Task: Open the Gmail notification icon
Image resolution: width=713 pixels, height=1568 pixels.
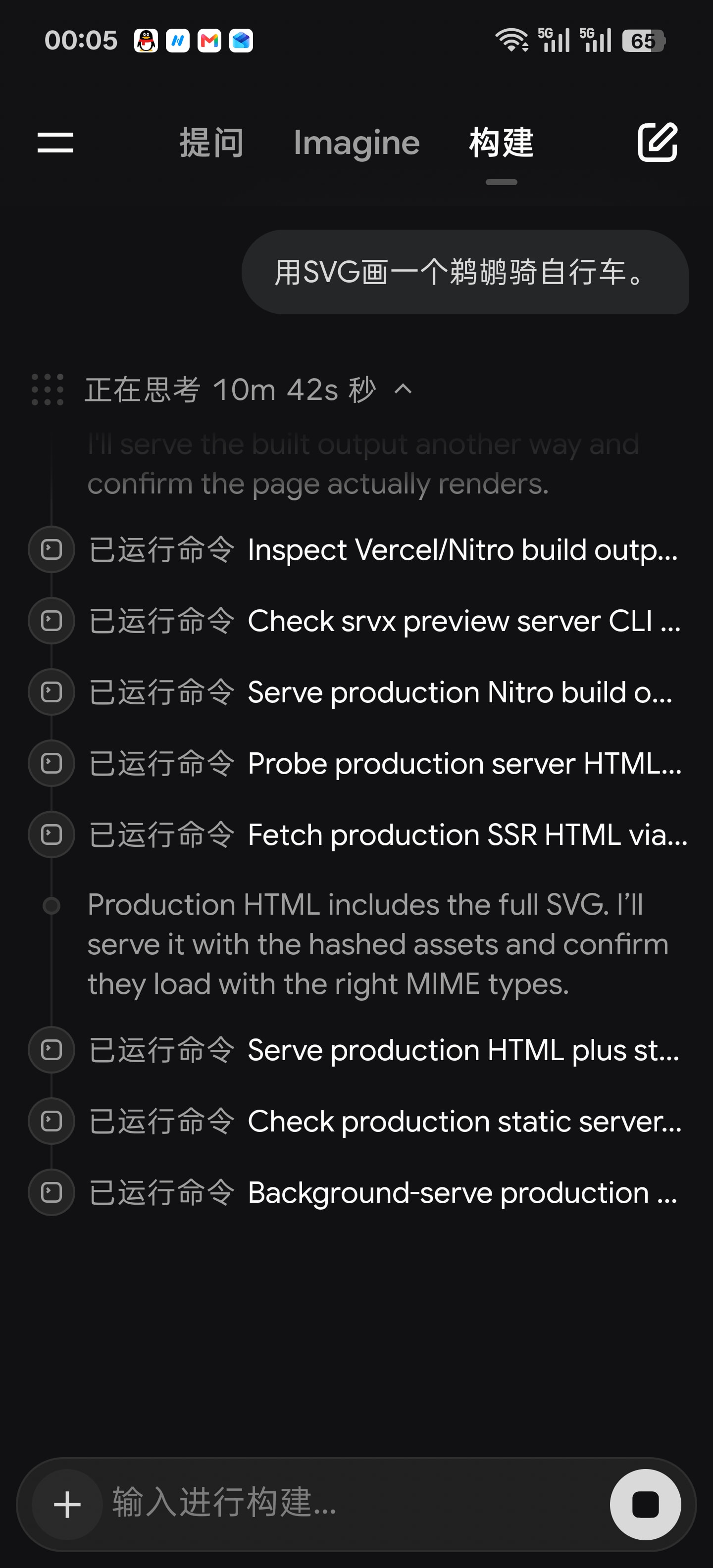Action: click(209, 41)
